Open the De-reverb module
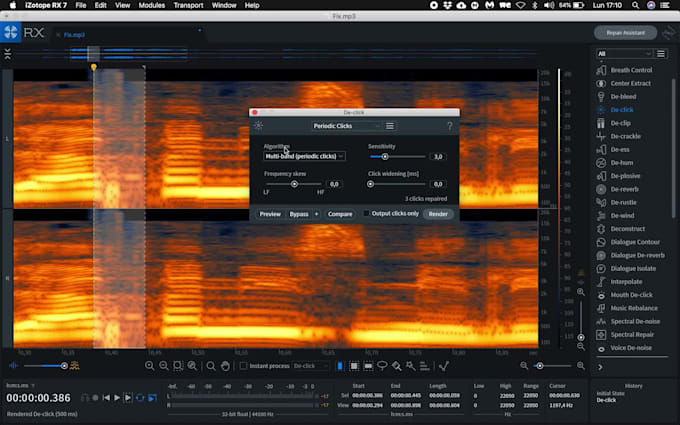 tap(625, 189)
